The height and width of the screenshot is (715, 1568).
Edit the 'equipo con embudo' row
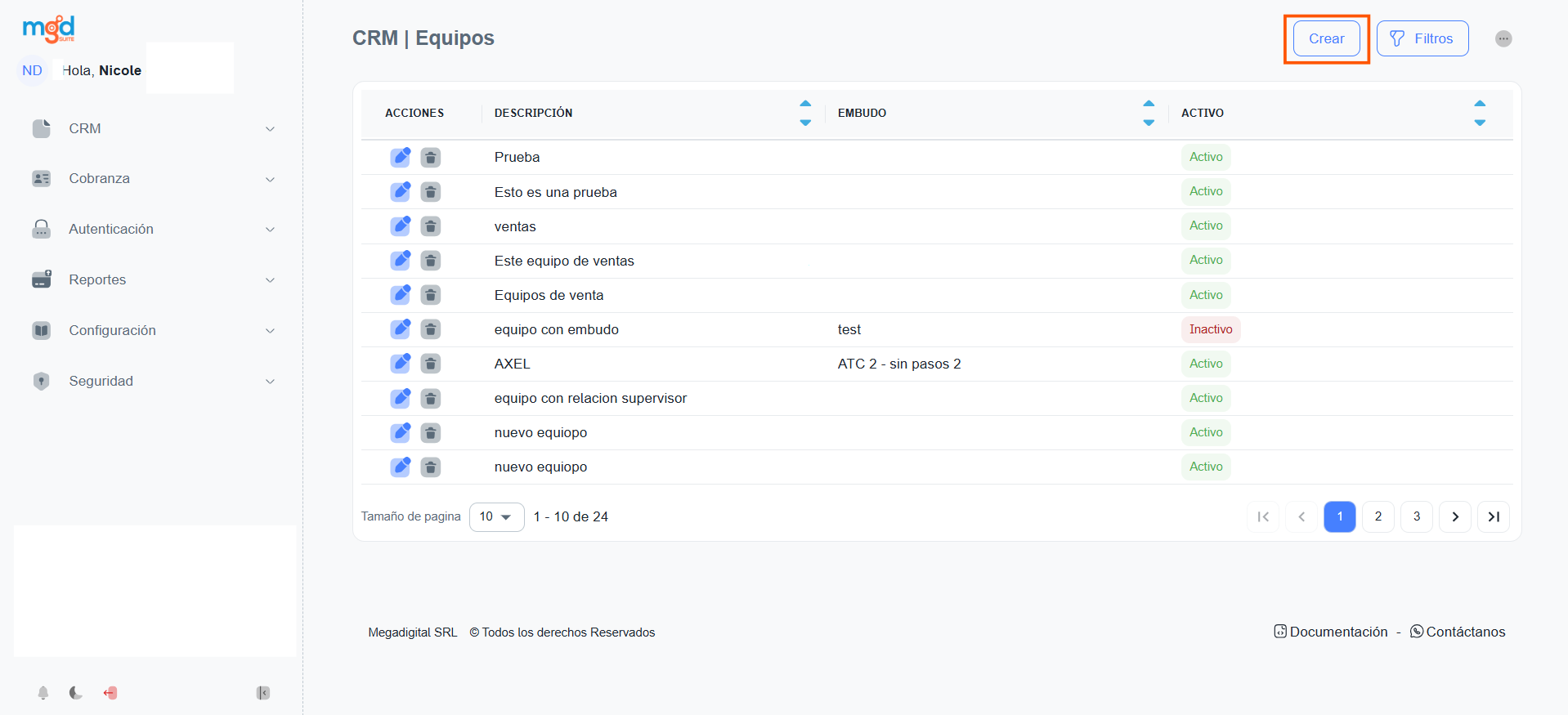point(400,329)
